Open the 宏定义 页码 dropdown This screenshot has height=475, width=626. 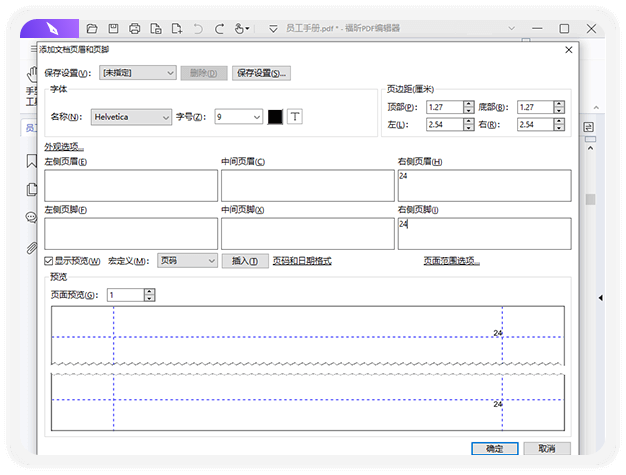click(x=187, y=261)
